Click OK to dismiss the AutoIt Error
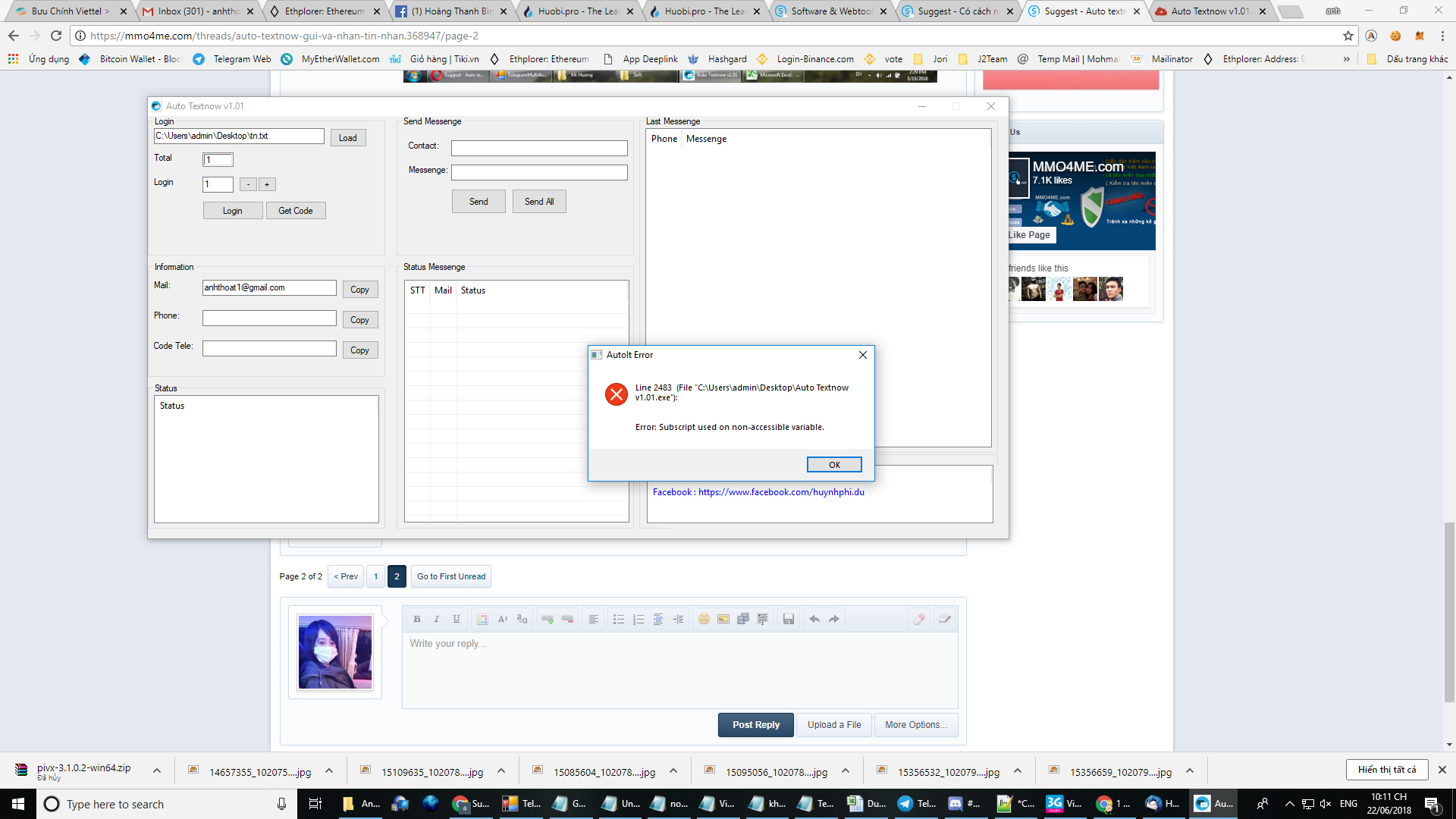 pos(833,464)
